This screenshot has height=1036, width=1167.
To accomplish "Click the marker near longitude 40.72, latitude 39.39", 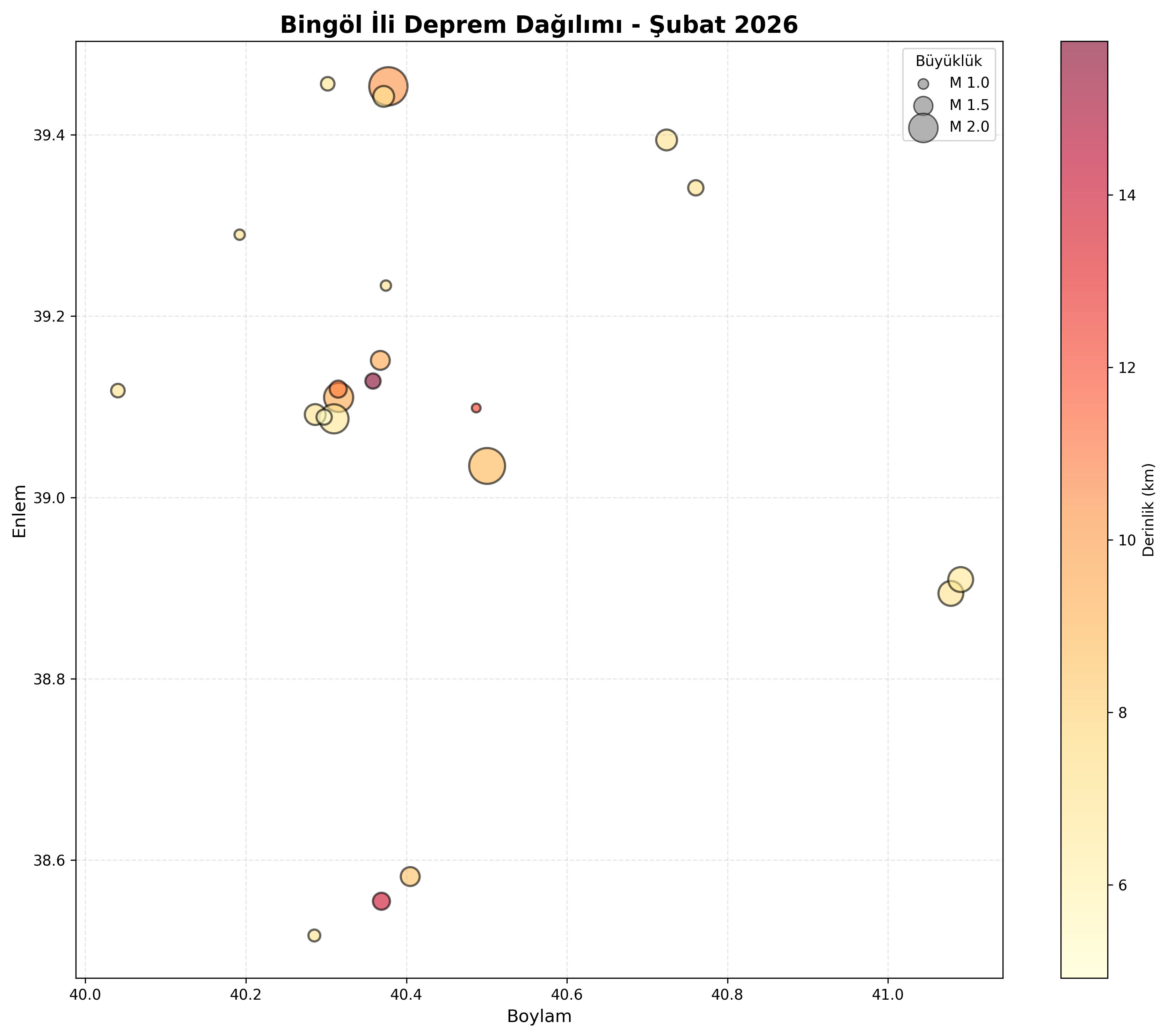I will click(x=666, y=140).
